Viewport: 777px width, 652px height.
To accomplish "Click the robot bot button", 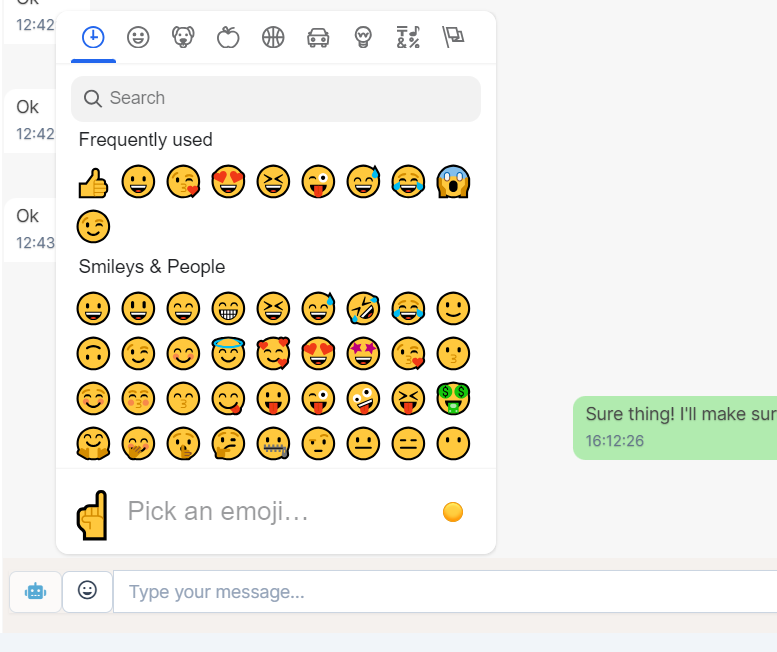I will point(35,591).
